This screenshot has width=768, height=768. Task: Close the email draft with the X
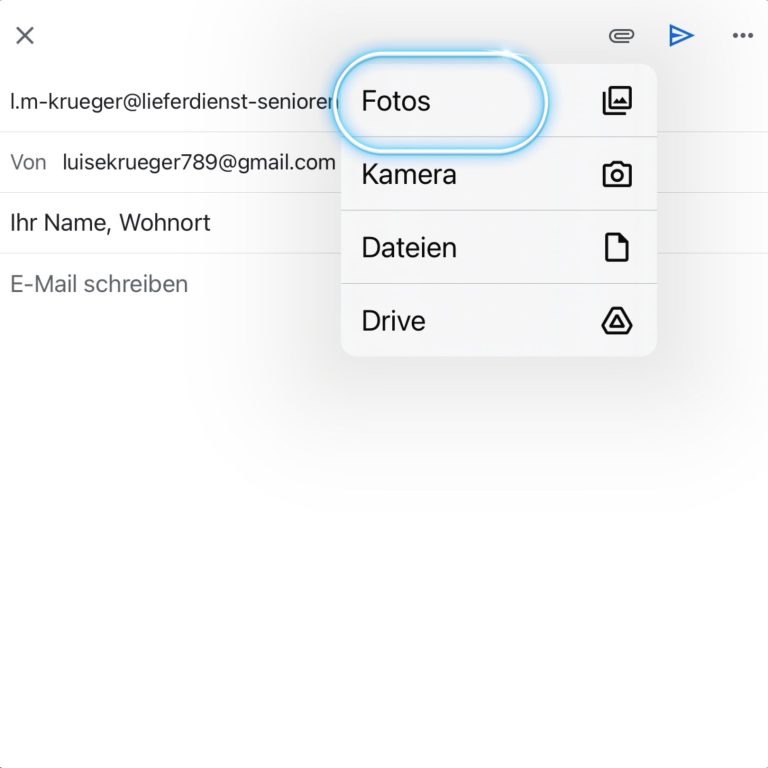pyautogui.click(x=25, y=36)
